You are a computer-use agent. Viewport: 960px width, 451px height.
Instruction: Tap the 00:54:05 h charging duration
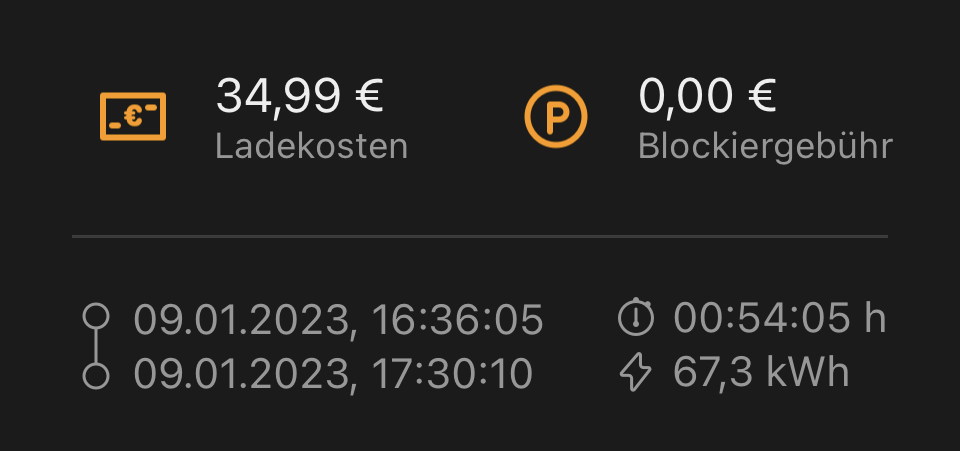(779, 319)
